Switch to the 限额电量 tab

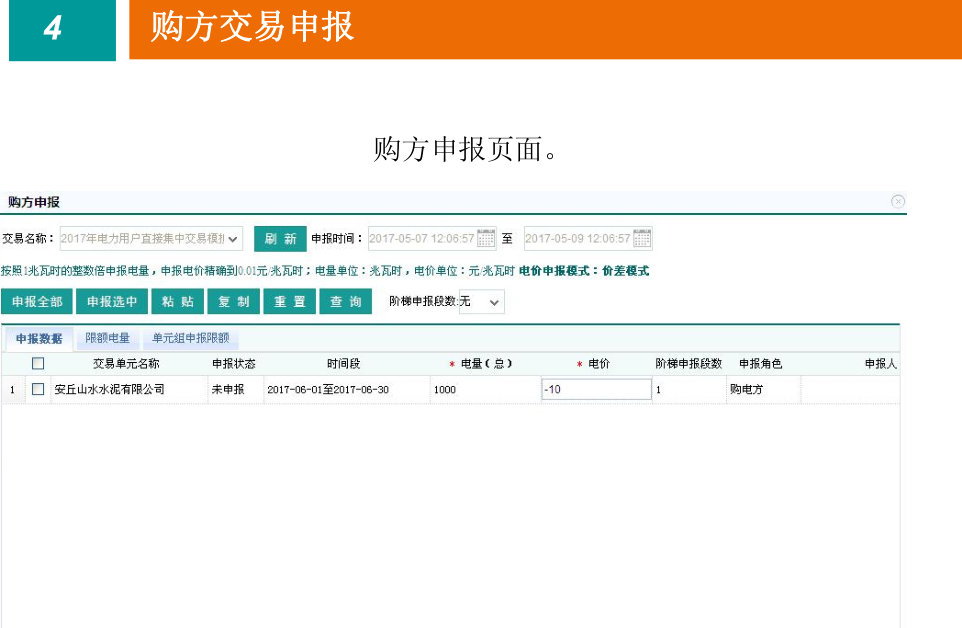(108, 339)
